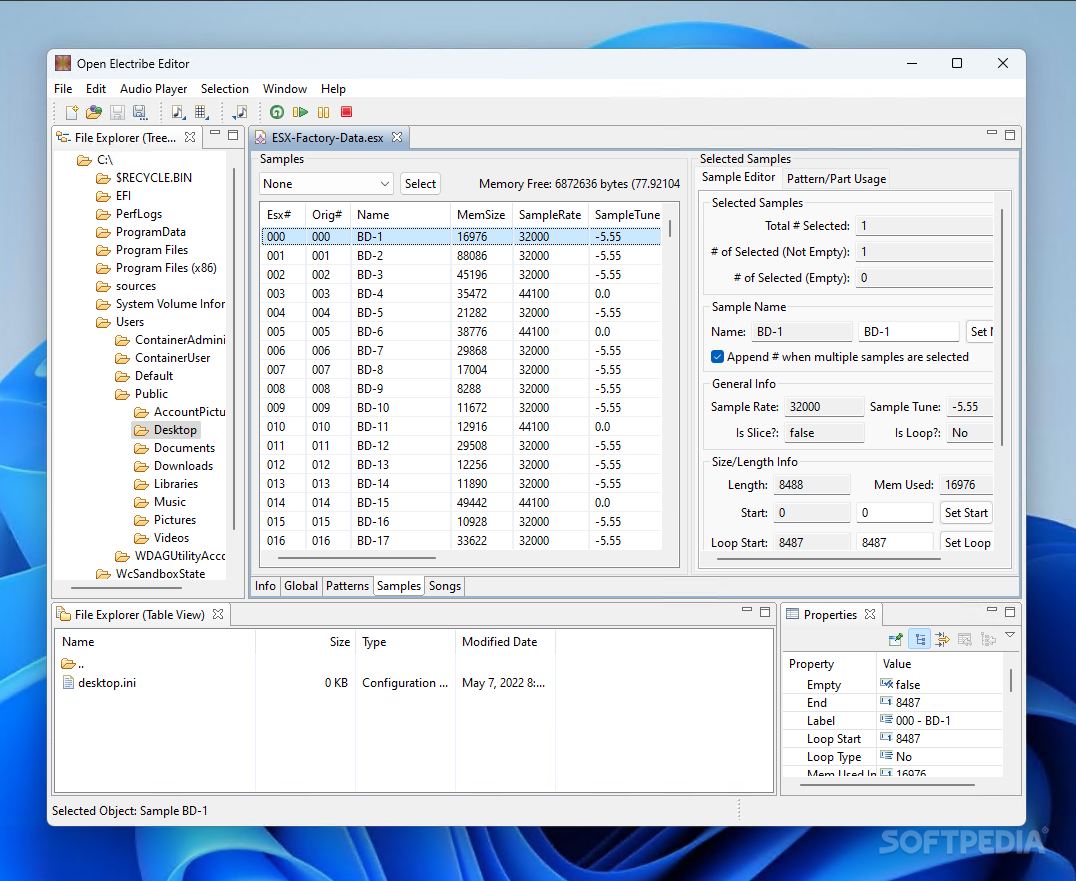
Task: Maximize the Properties panel
Action: (x=1010, y=612)
